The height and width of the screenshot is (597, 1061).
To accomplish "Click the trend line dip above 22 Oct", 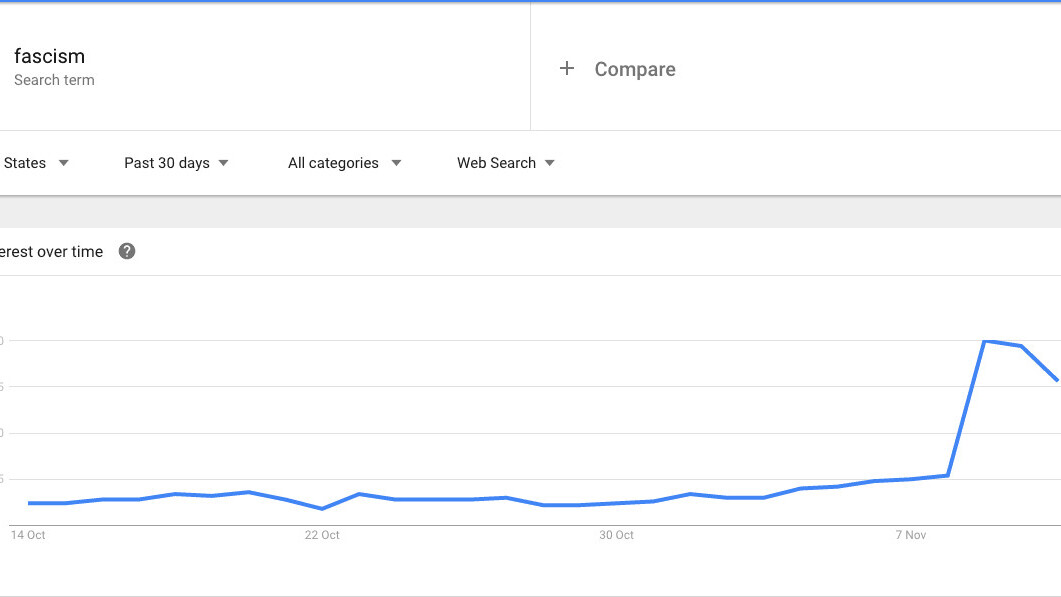I will click(x=322, y=508).
